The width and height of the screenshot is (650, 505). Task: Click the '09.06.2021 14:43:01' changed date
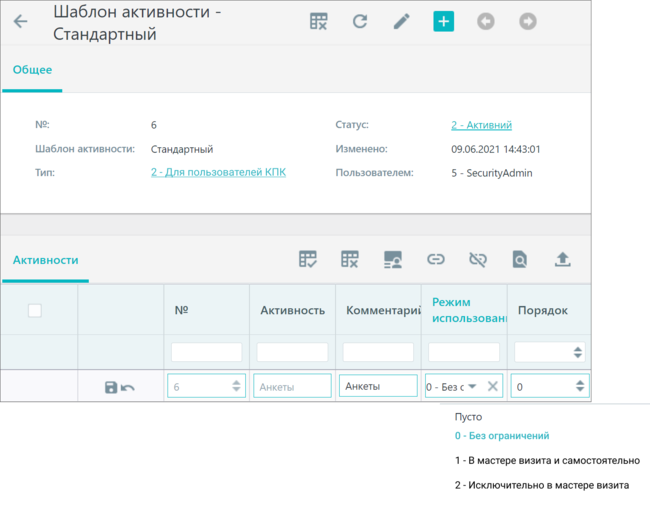[496, 149]
